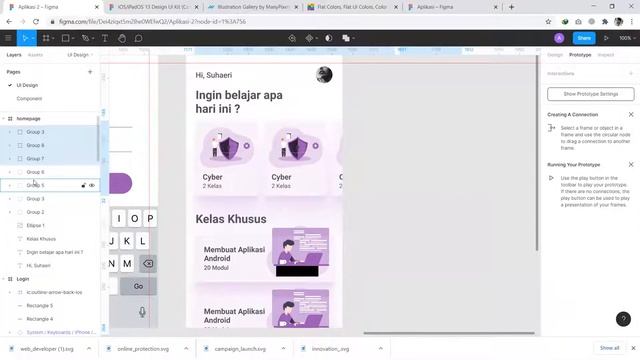Expand the Group 6 layer
Viewport: 640px width, 360px height.
tap(10, 172)
